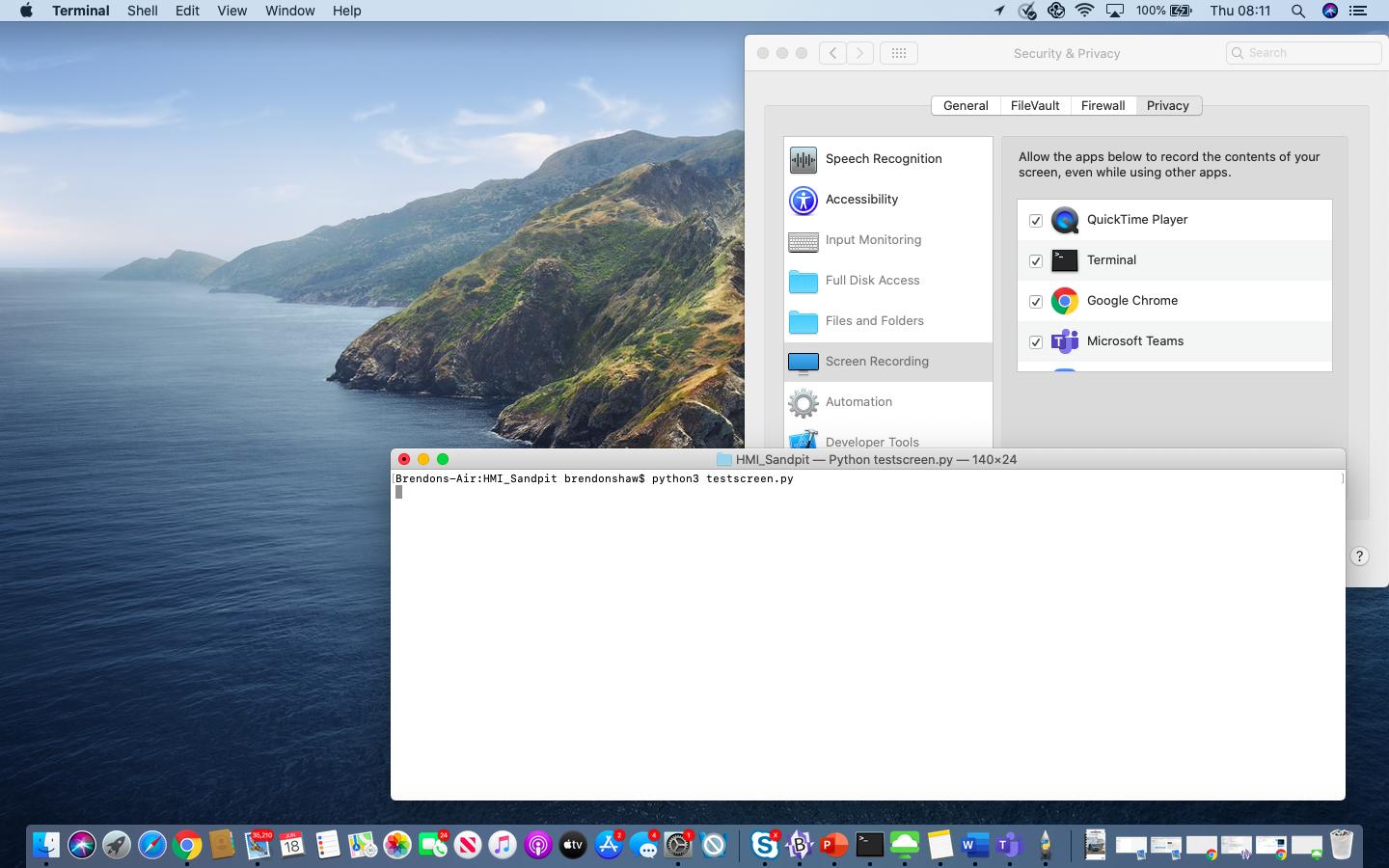Open the Shell menu
The width and height of the screenshot is (1389, 868).
143,11
